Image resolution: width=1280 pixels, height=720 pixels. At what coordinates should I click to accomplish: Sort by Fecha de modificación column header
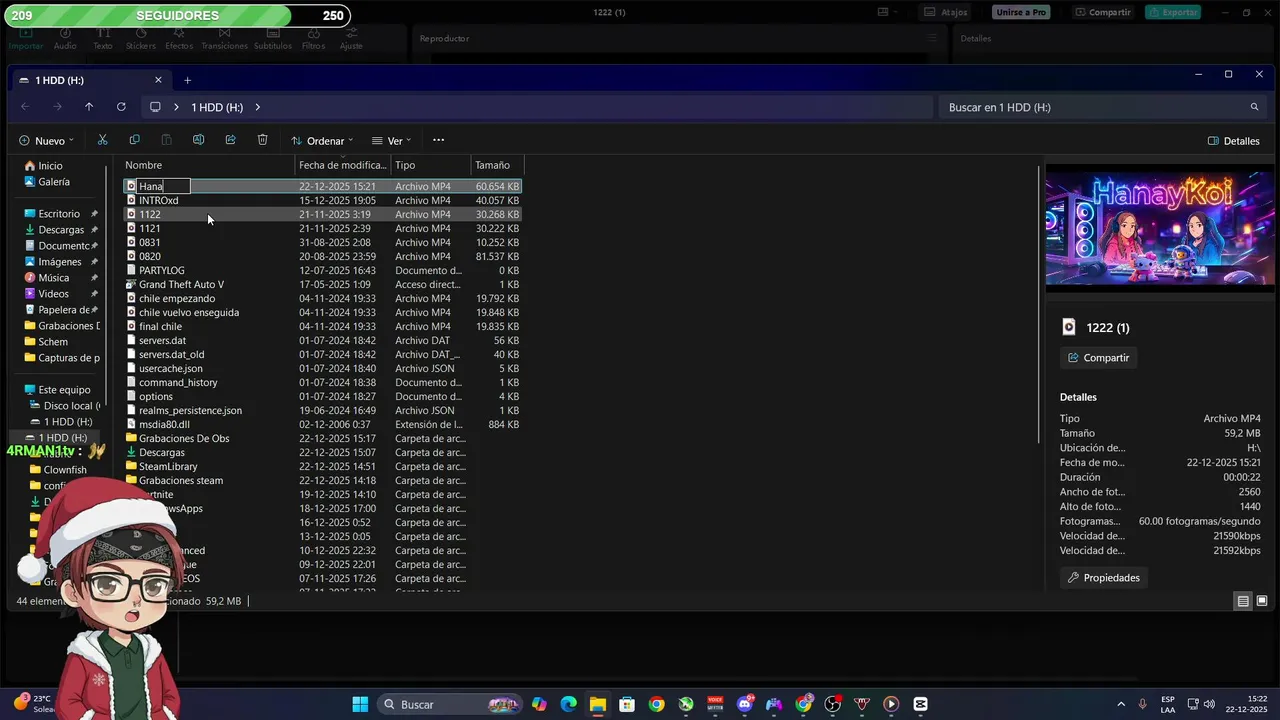(x=343, y=165)
